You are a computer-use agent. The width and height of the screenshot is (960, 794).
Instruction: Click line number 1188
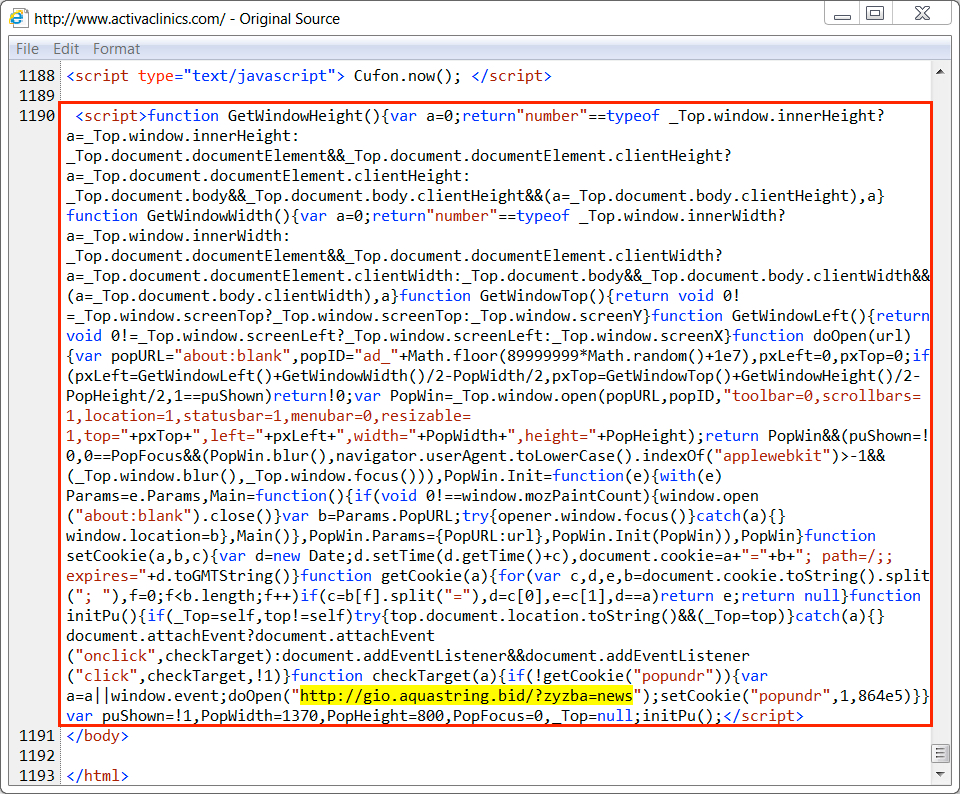37,76
